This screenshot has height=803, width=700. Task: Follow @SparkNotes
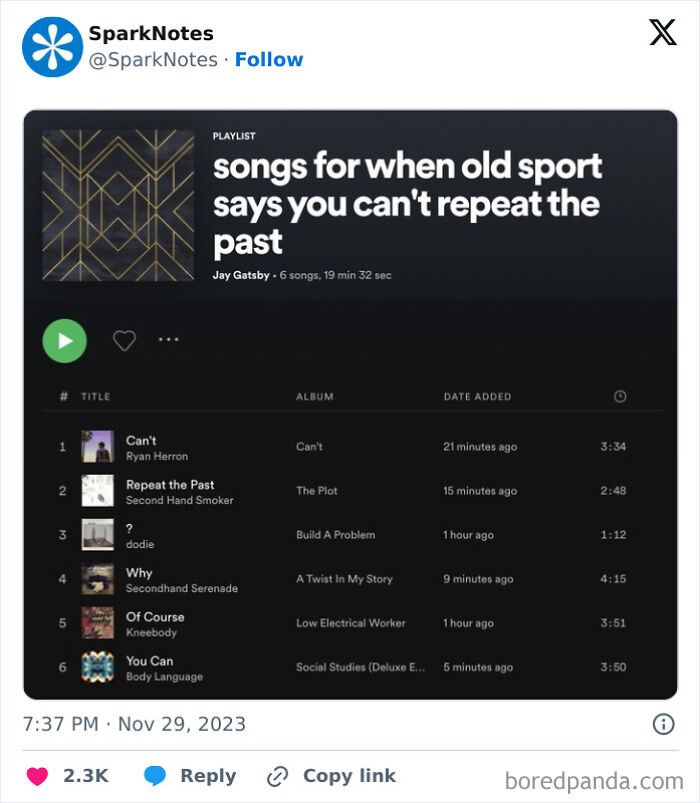pos(270,59)
